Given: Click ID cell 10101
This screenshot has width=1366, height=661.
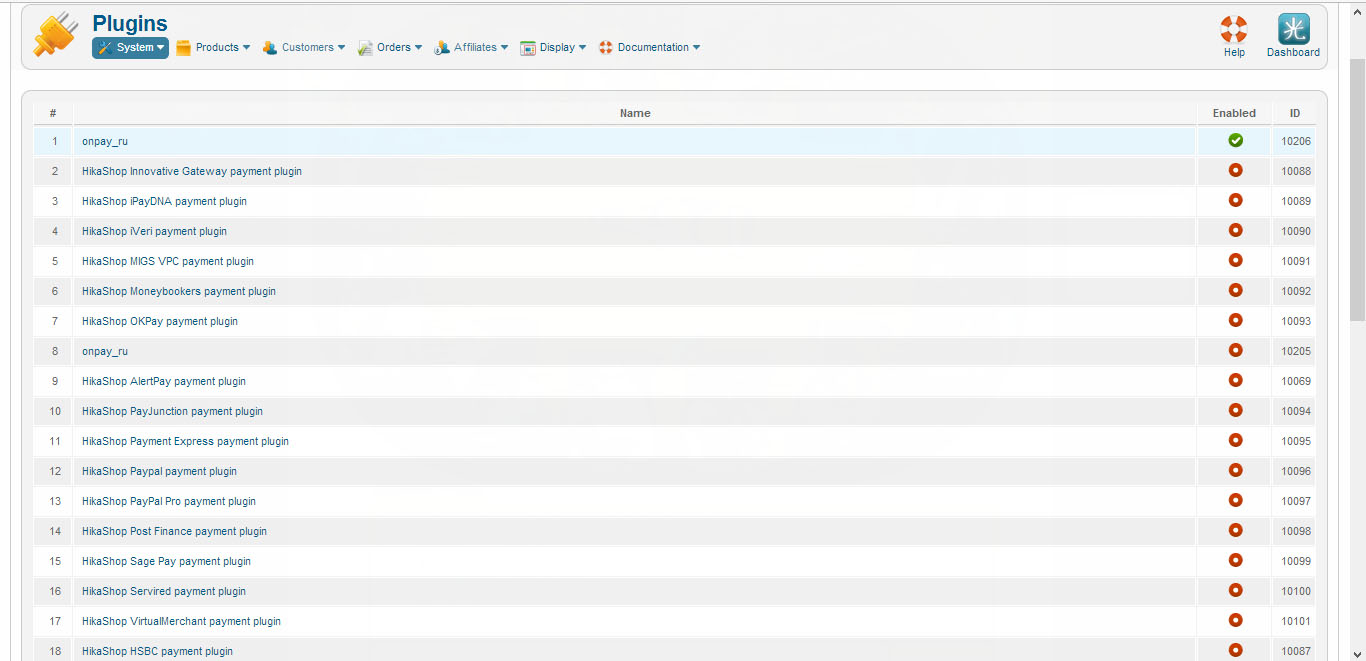Looking at the screenshot, I should [x=1296, y=621].
